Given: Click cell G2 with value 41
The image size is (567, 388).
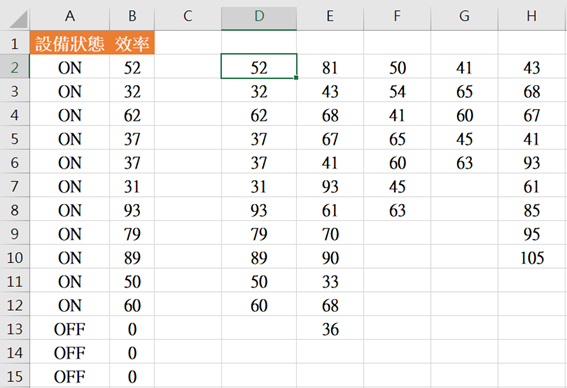Looking at the screenshot, I should (464, 67).
